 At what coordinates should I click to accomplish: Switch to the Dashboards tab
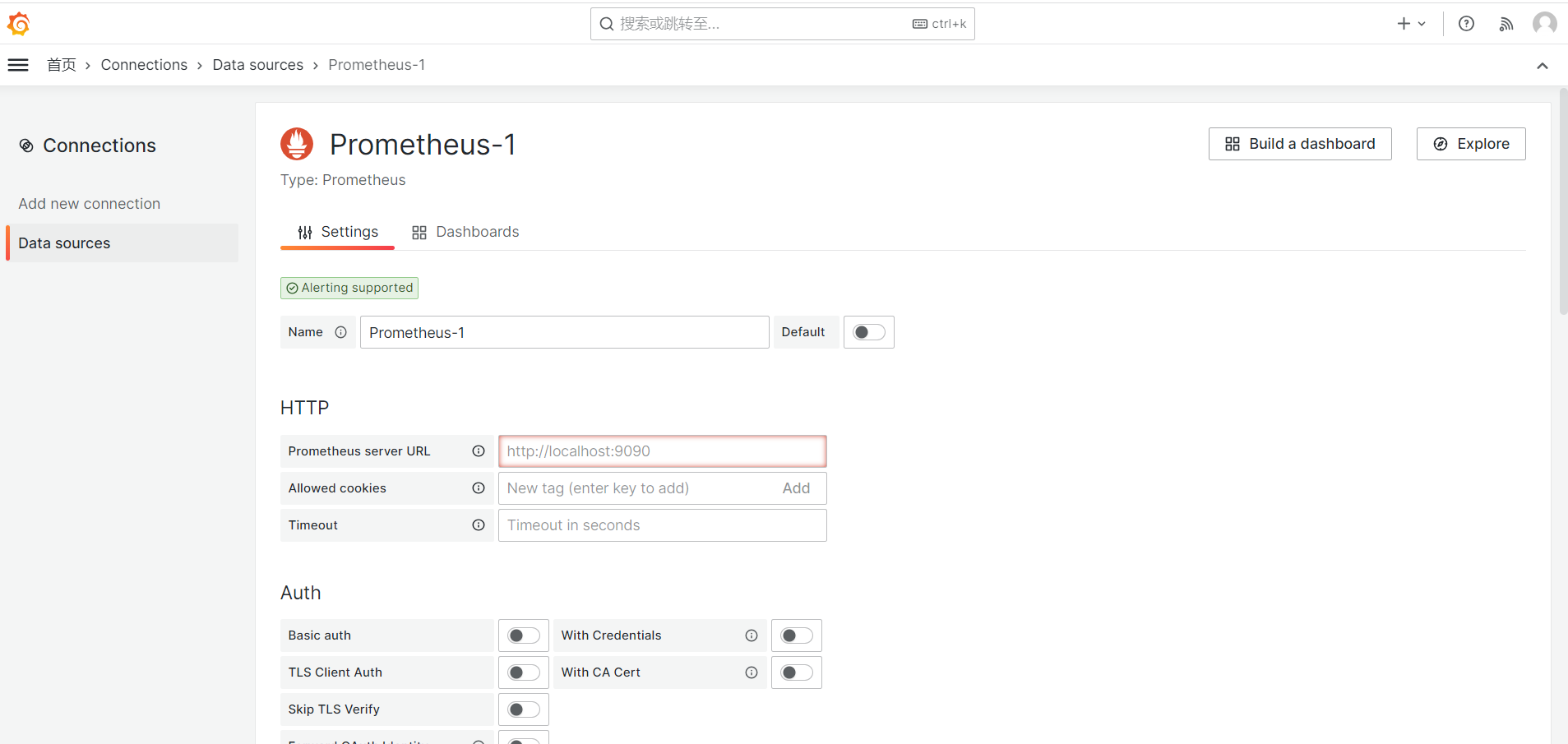tap(465, 232)
